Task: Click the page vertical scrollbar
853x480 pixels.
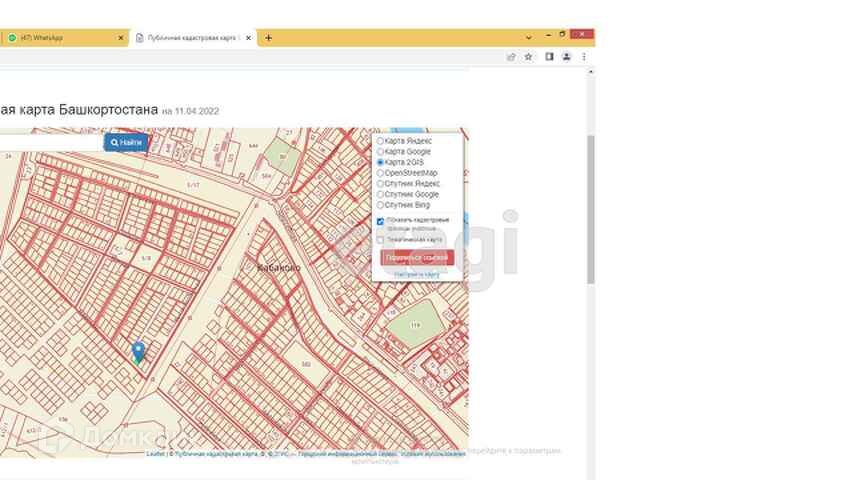Action: [x=590, y=210]
